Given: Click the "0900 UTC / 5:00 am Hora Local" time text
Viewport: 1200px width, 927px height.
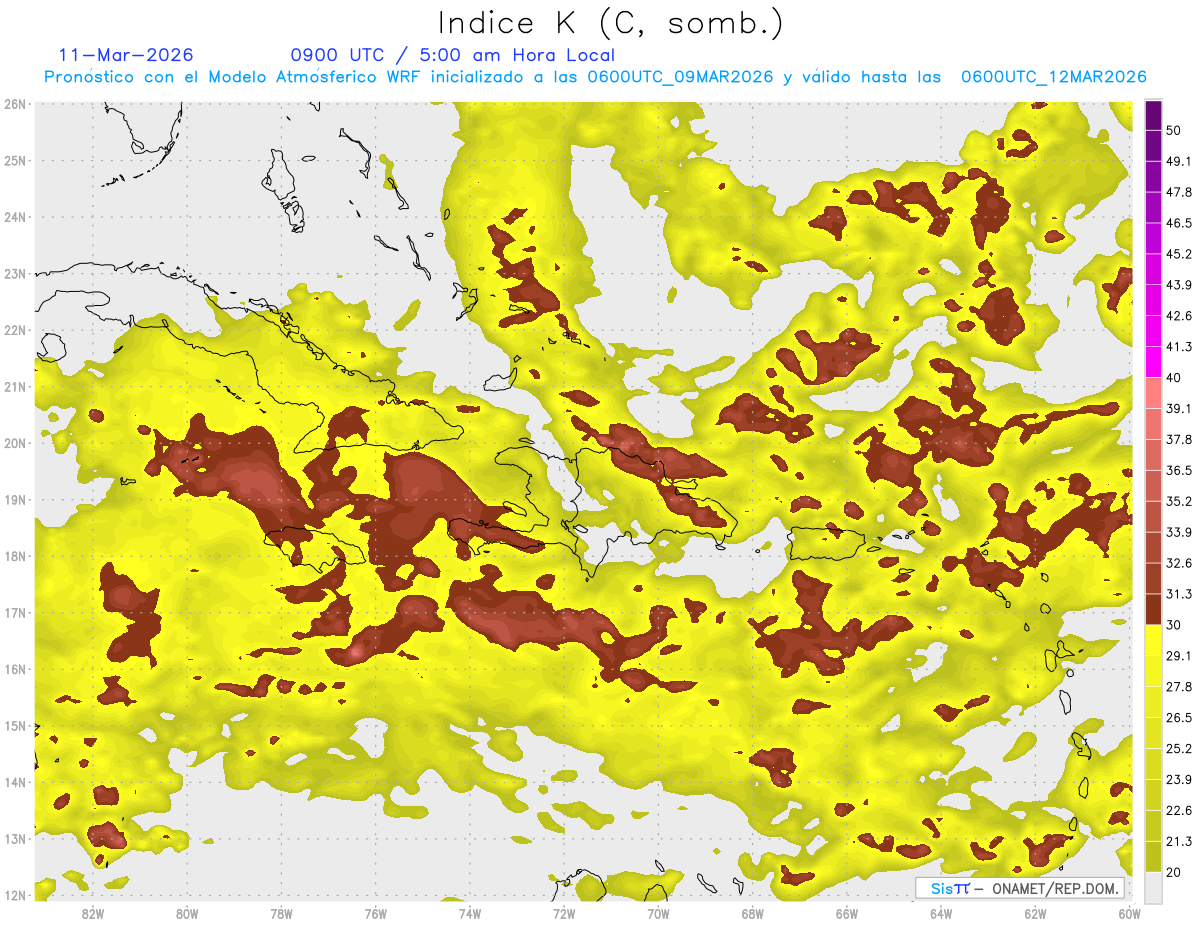Looking at the screenshot, I should (452, 55).
